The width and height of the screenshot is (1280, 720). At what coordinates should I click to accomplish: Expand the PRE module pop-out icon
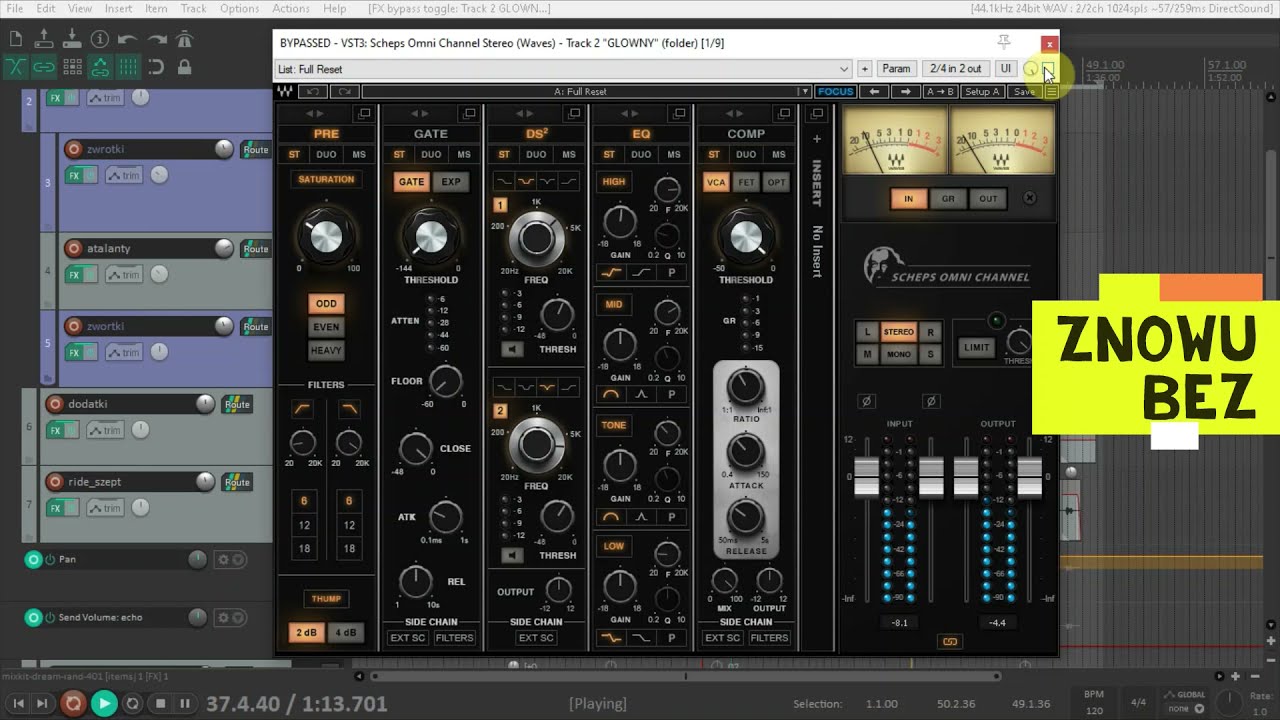(x=364, y=114)
